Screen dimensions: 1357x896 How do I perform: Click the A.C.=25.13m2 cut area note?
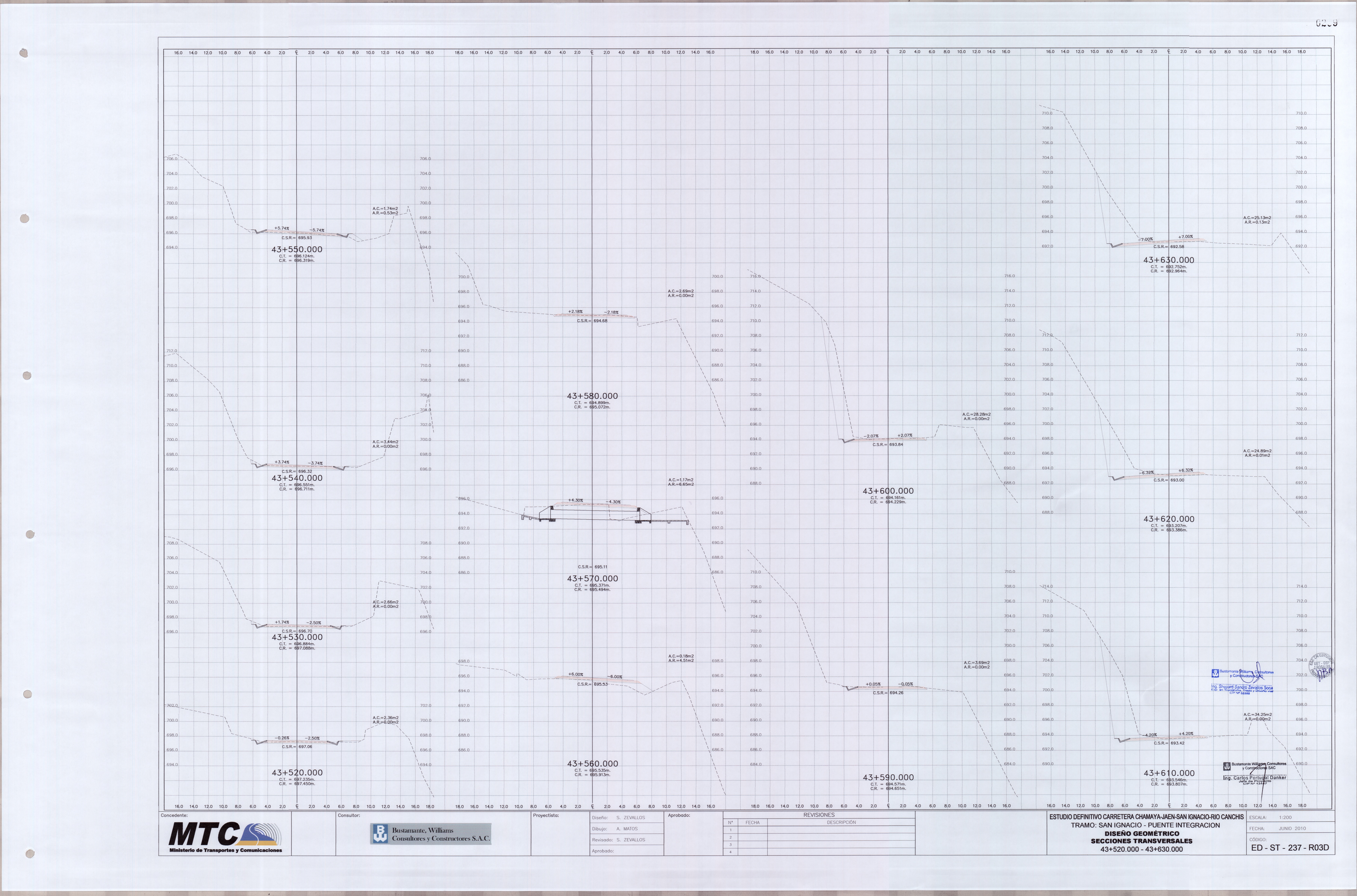pos(1257,218)
